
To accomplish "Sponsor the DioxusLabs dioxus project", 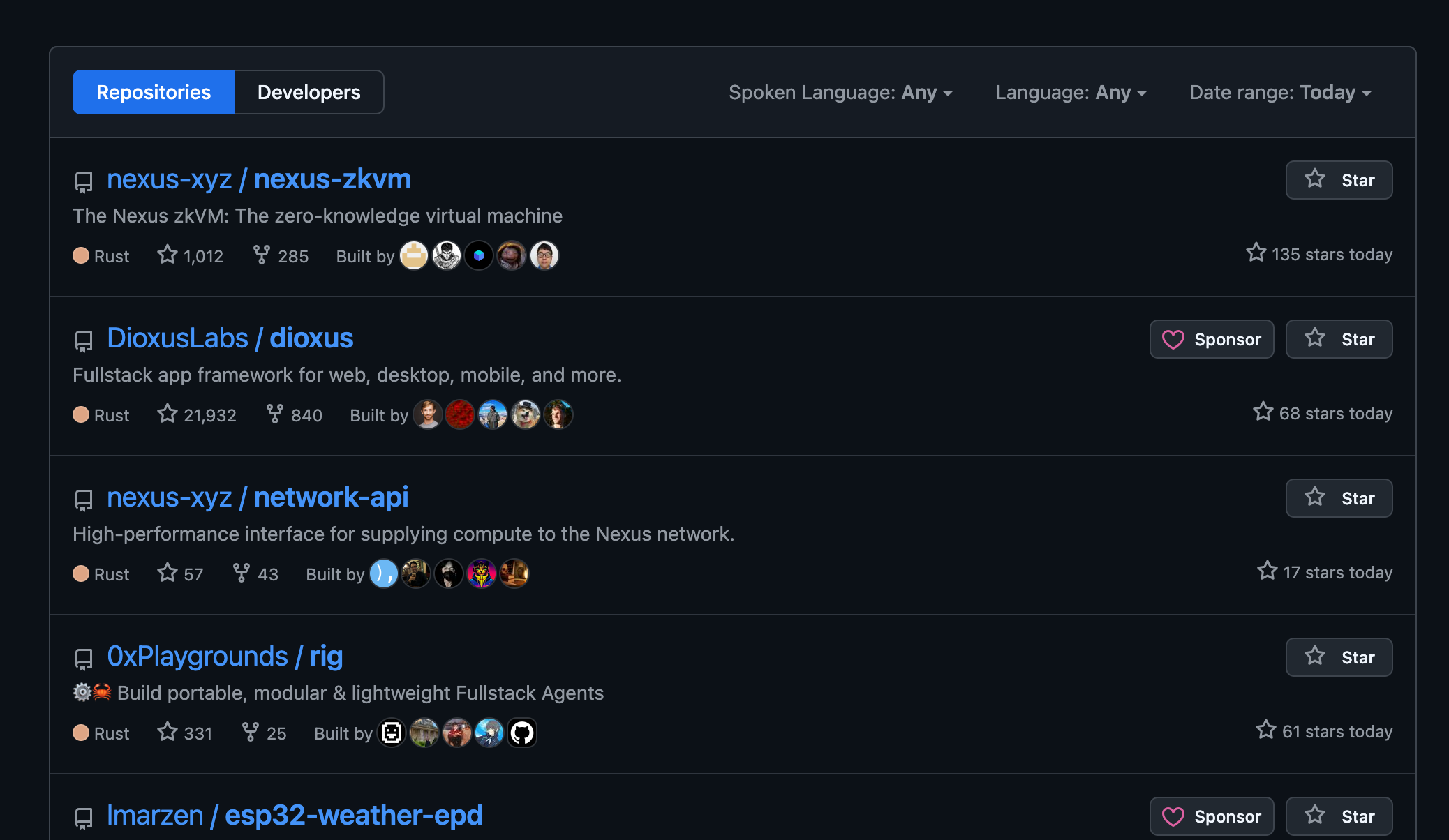I will 1212,339.
